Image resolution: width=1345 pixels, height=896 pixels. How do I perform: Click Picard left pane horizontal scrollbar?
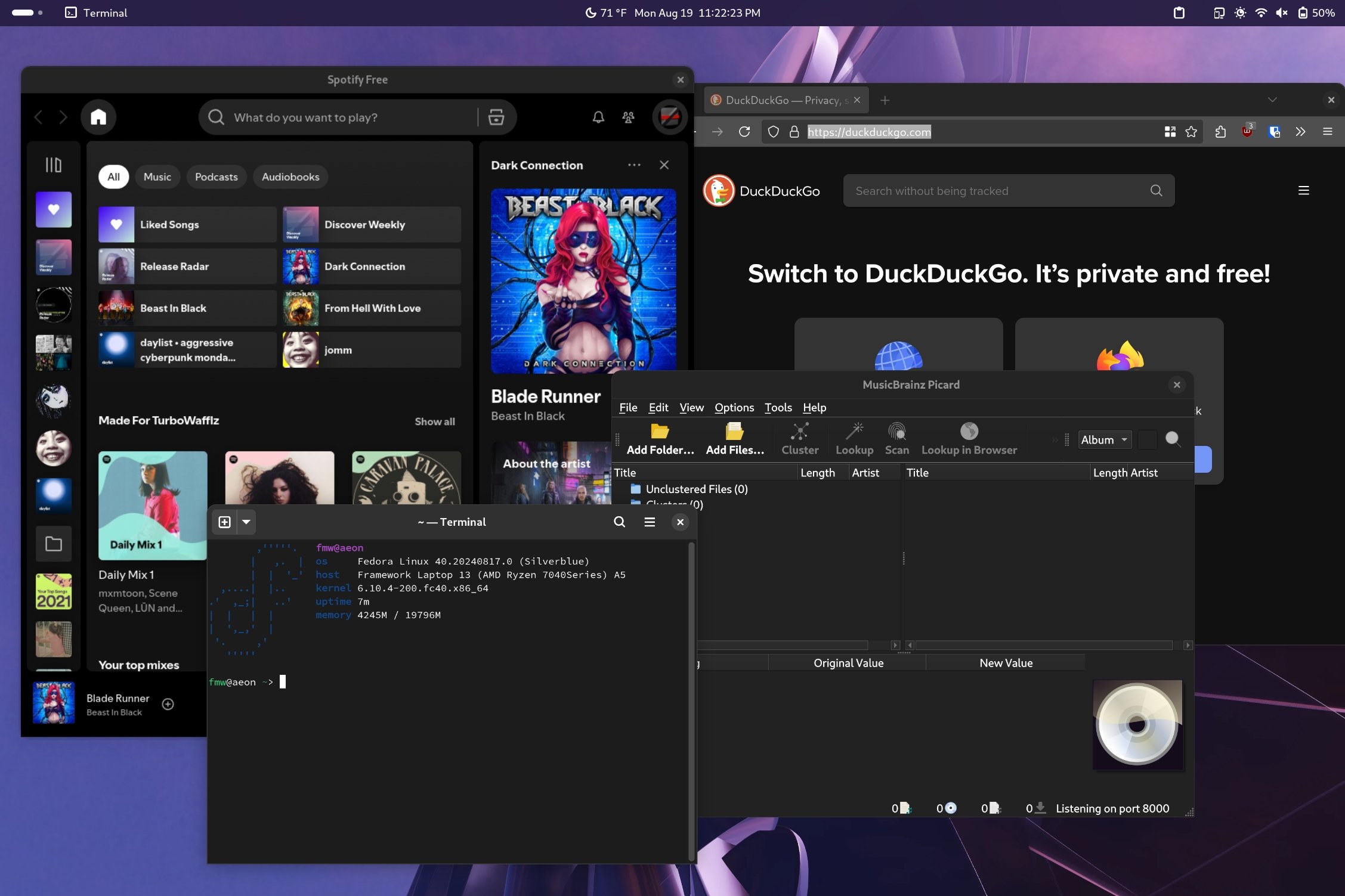[x=783, y=645]
